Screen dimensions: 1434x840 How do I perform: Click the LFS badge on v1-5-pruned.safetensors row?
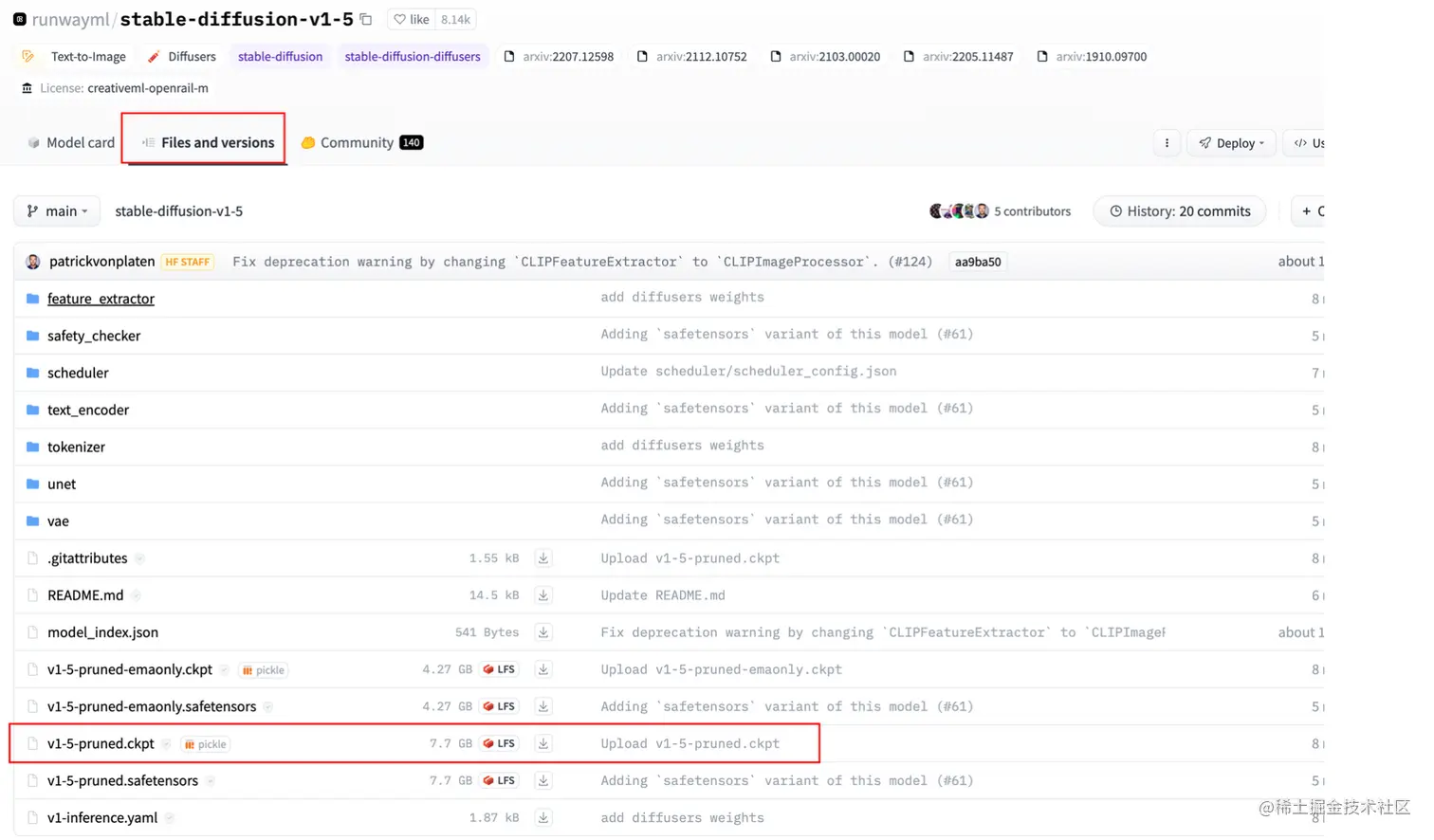(x=499, y=780)
